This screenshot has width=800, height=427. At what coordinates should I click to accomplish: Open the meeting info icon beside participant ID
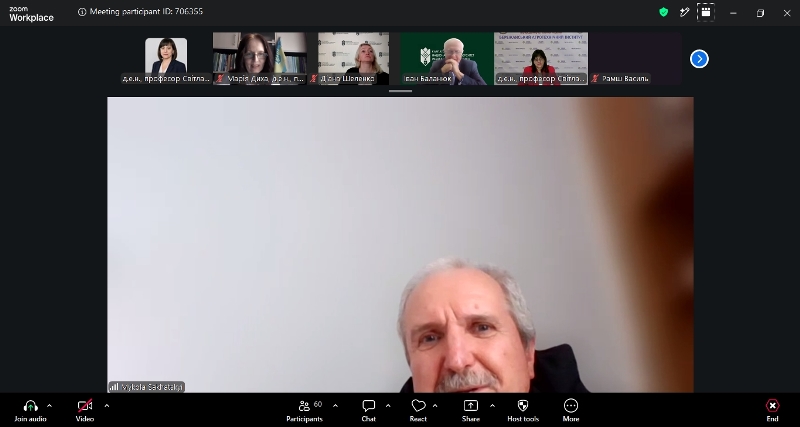(82, 12)
